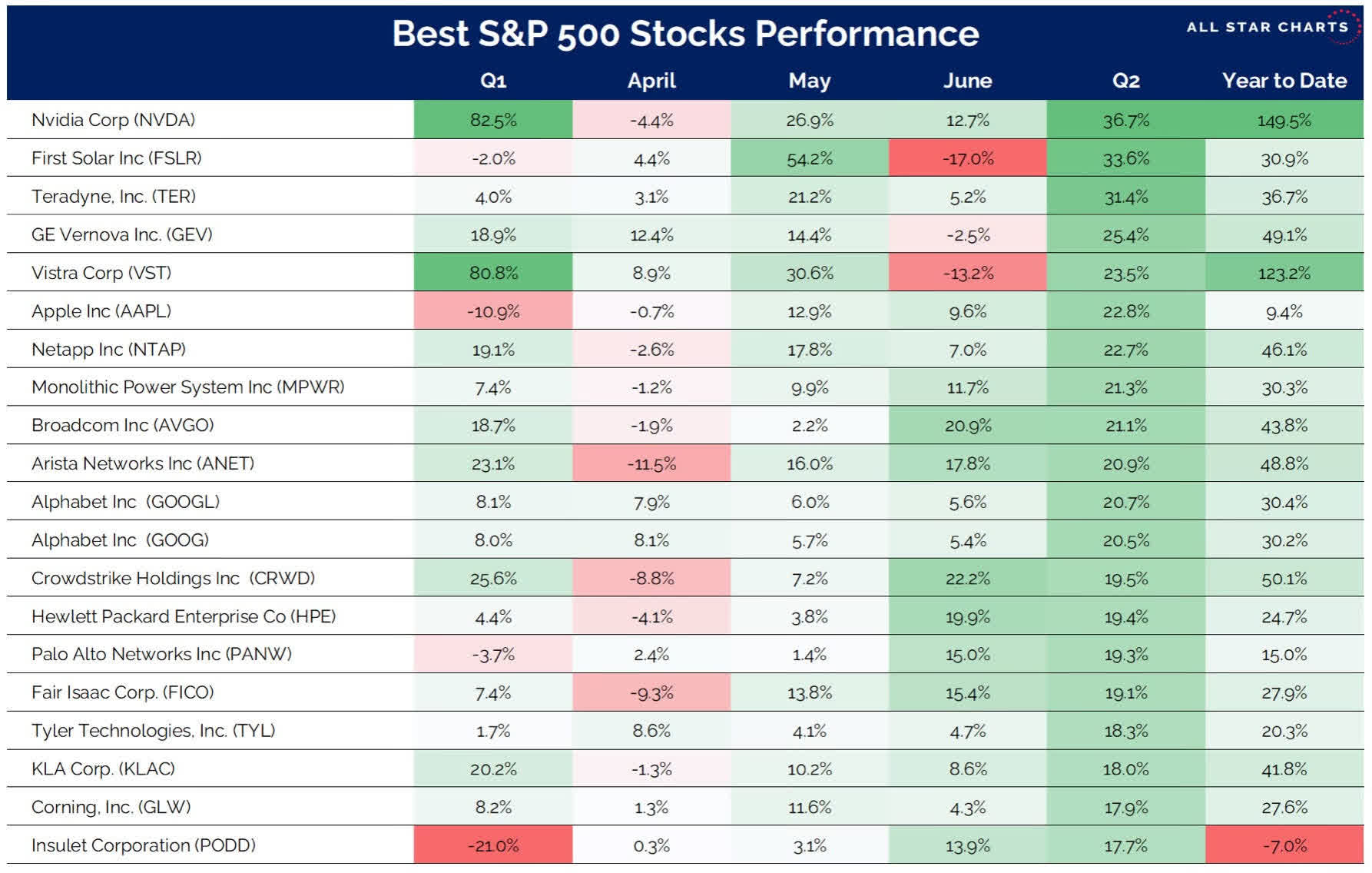The image size is (1372, 873).
Task: Select Crowdstrike Holdings Inc (CRWD) label
Action: [x=173, y=578]
